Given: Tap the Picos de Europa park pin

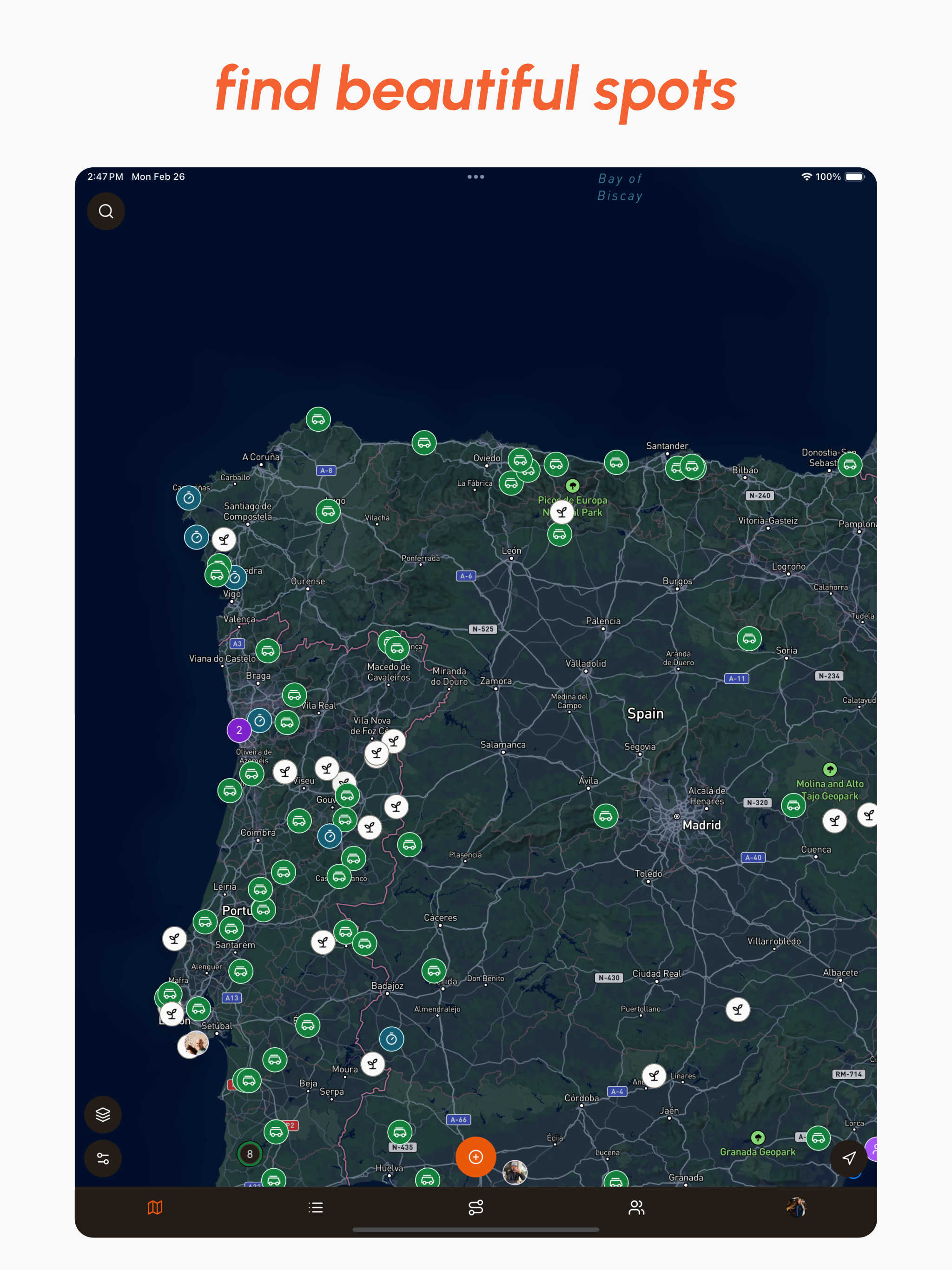Looking at the screenshot, I should tap(573, 486).
